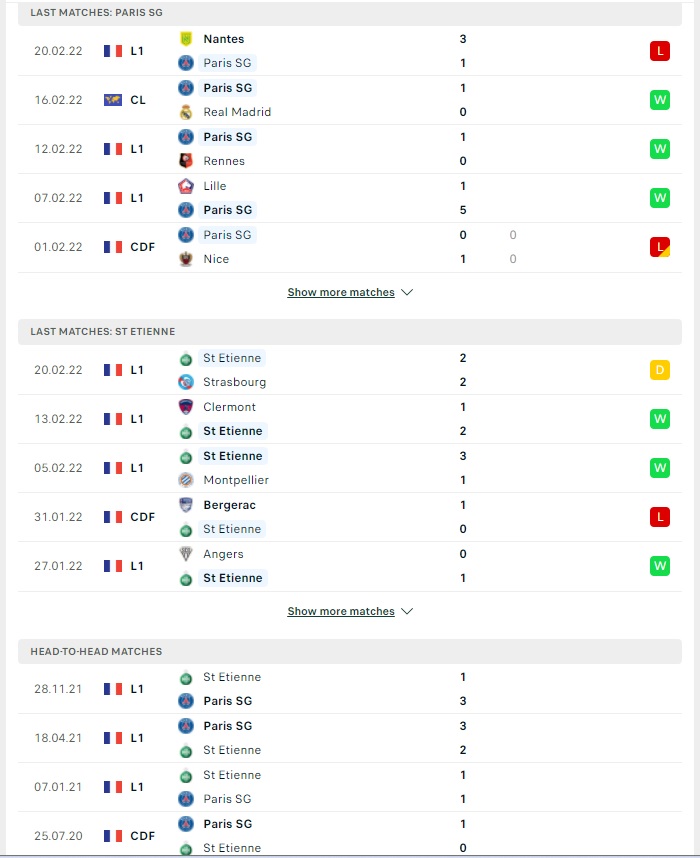Click yellow D badge for Strasbourg match
Screen dimensions: 700x858
[x=659, y=370]
